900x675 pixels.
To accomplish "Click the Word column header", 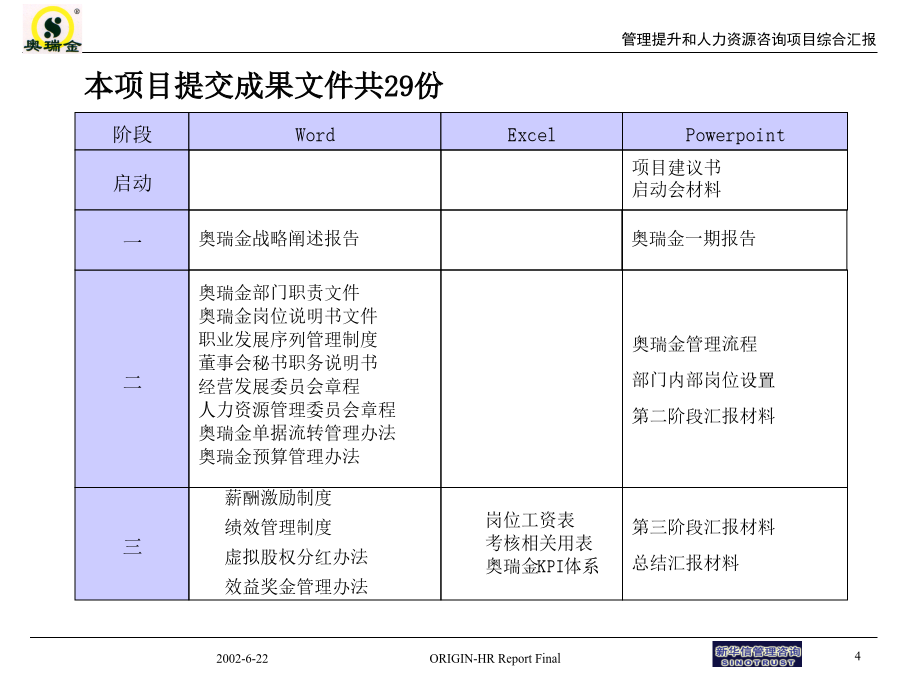I will coord(315,134).
